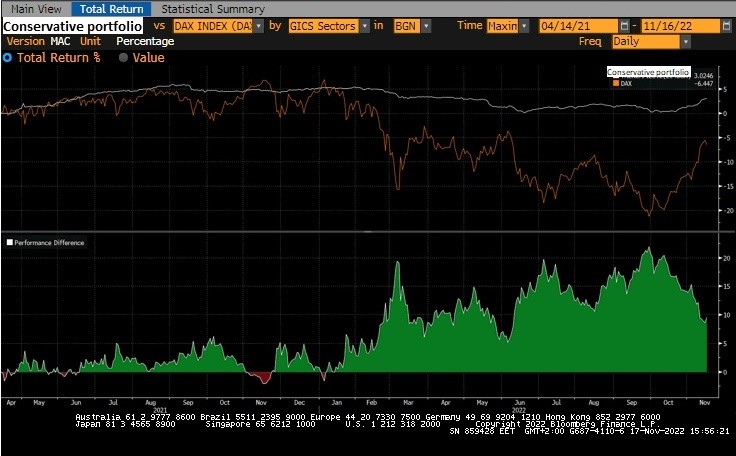Screen dimensions: 736x456
Task: Click the -6.447 DAX legend value
Action: click(x=704, y=84)
